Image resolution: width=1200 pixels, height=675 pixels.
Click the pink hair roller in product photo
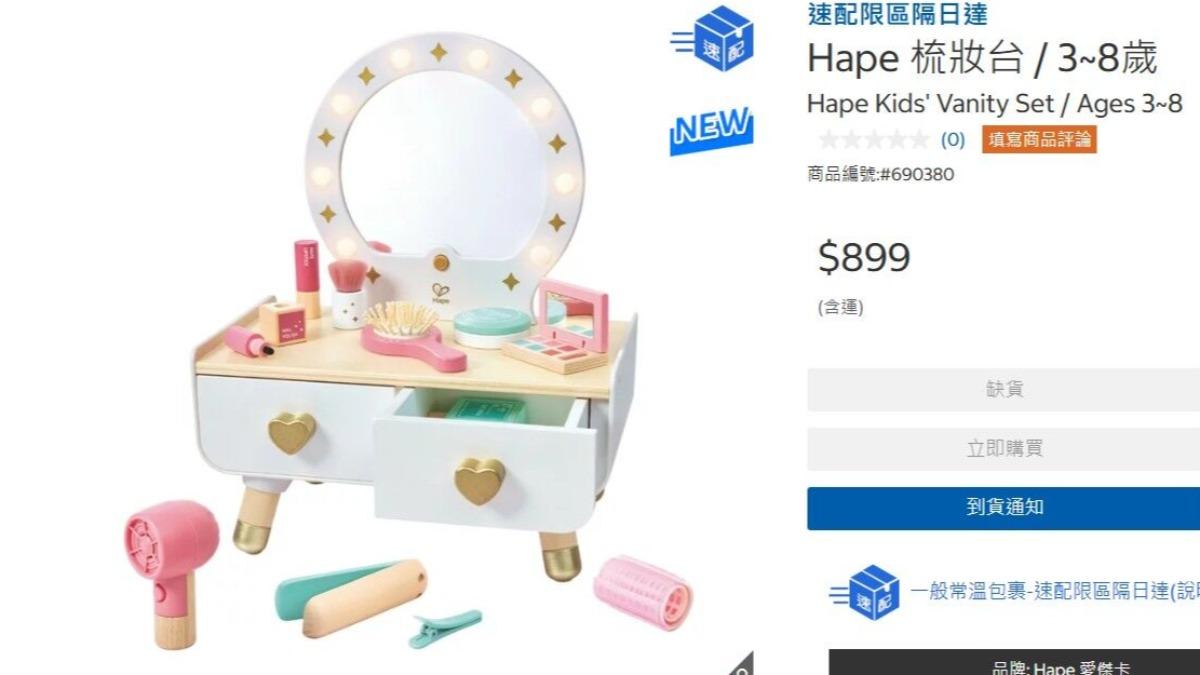(x=643, y=592)
